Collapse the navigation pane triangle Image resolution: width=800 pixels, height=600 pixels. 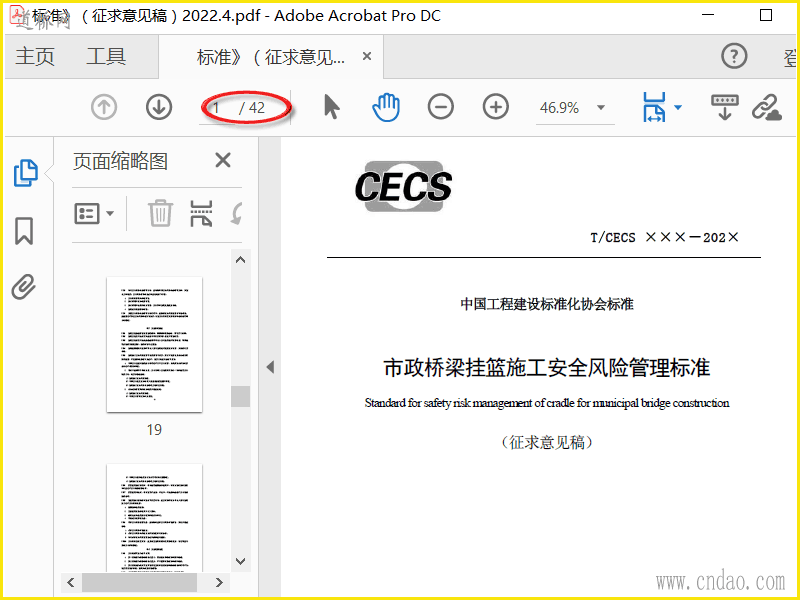(270, 366)
